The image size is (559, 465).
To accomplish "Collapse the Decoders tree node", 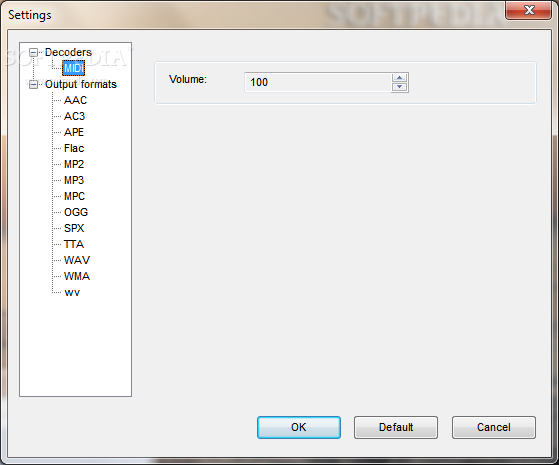I will tap(33, 52).
